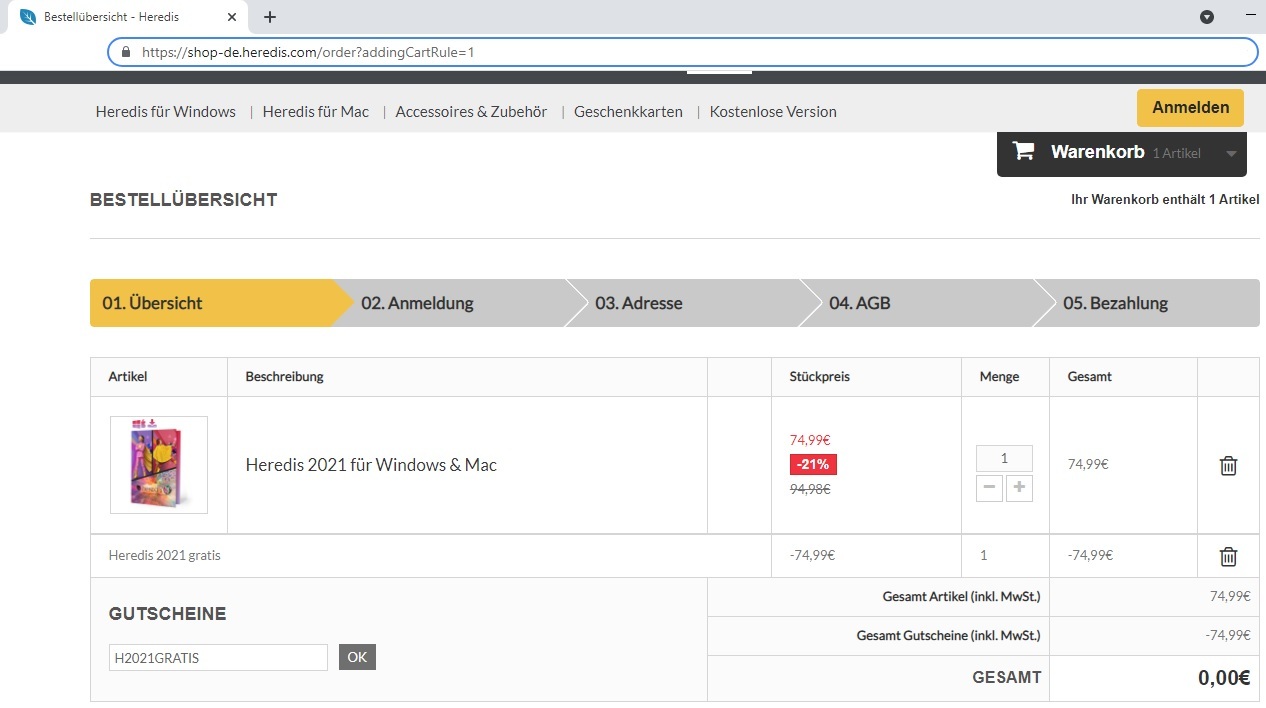Viewport: 1266px width, 708px height.
Task: Click the Heredis 2021 gratis text
Action: click(x=164, y=555)
